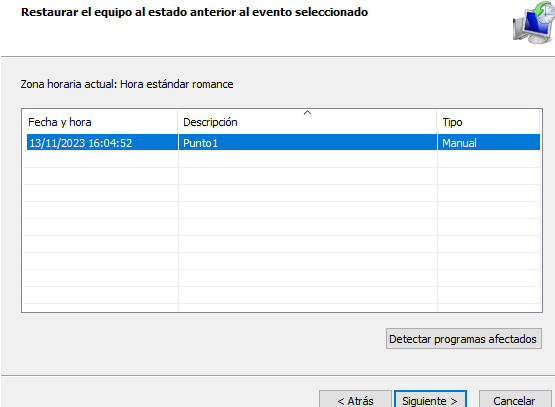Click the Zona horaria actual label

pos(127,84)
